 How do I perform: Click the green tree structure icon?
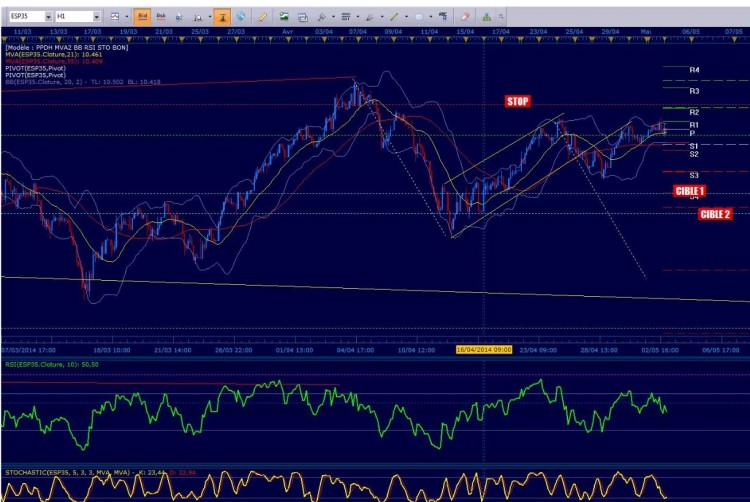486,17
